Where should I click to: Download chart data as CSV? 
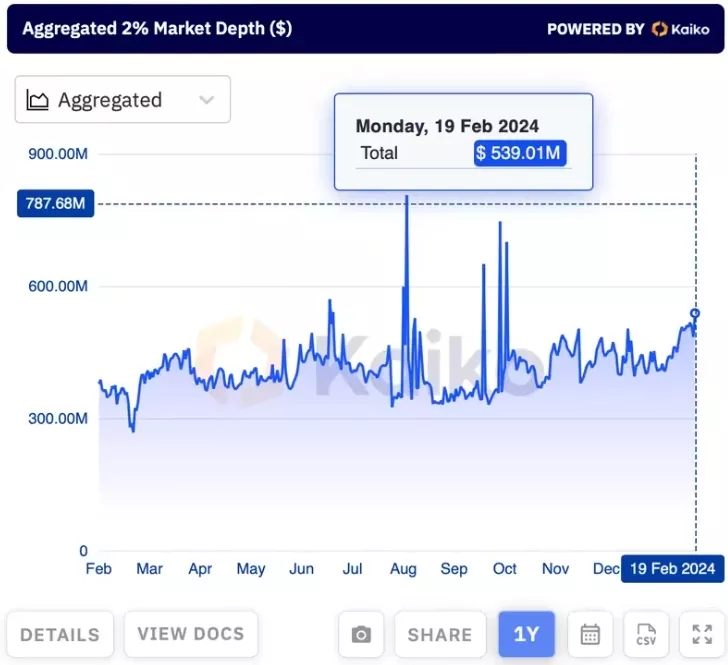[x=646, y=634]
